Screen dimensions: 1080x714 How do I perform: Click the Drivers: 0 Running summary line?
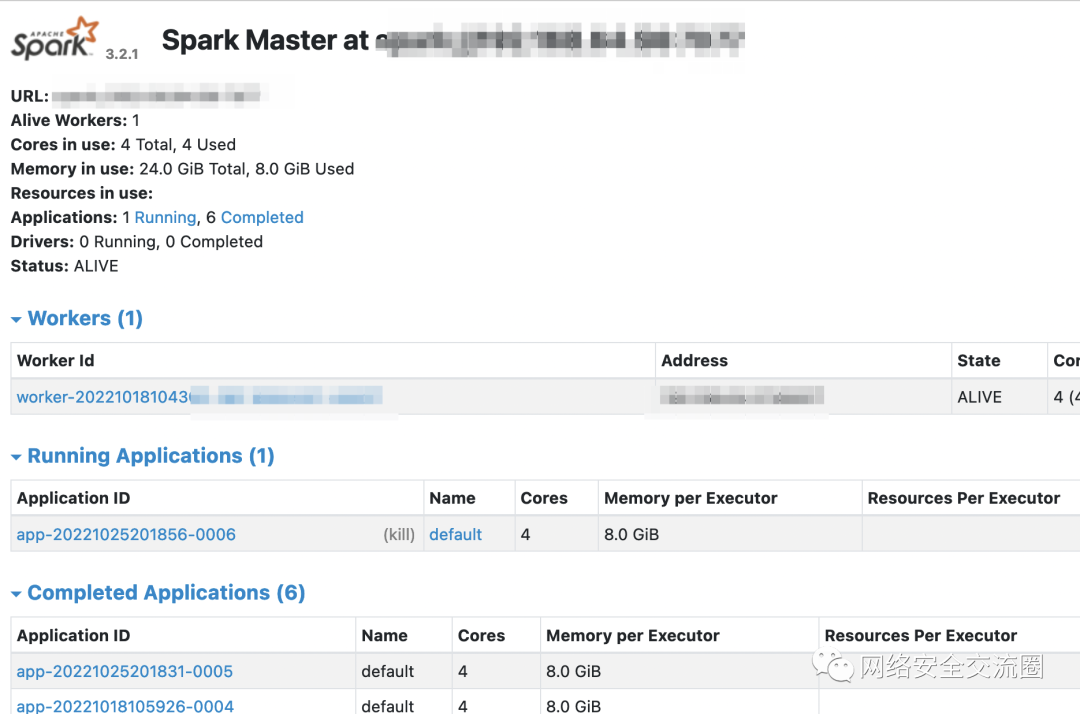point(136,242)
